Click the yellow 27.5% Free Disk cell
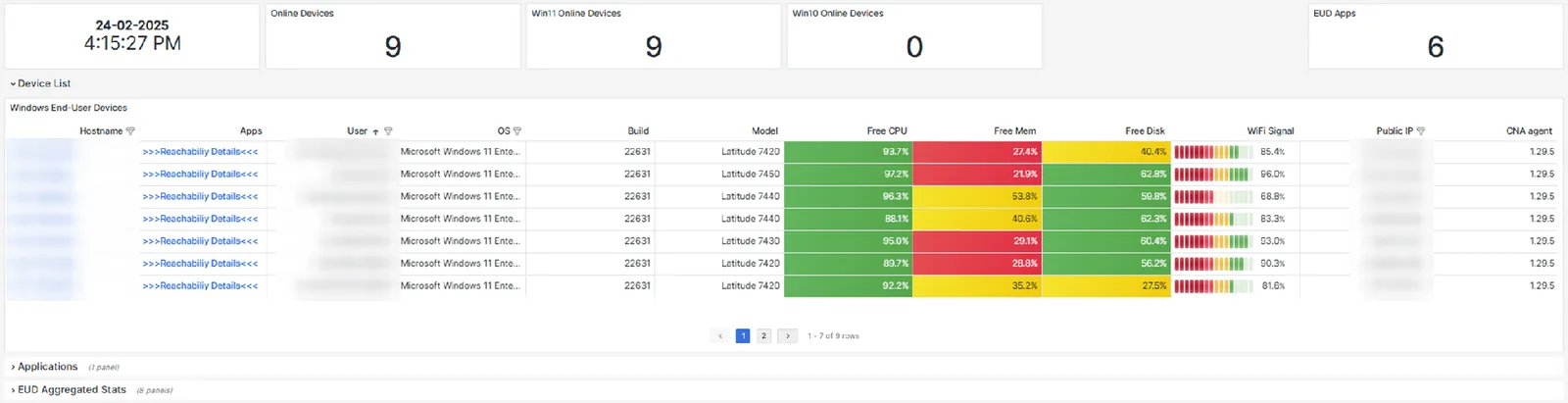1568x403 pixels. click(x=1106, y=286)
